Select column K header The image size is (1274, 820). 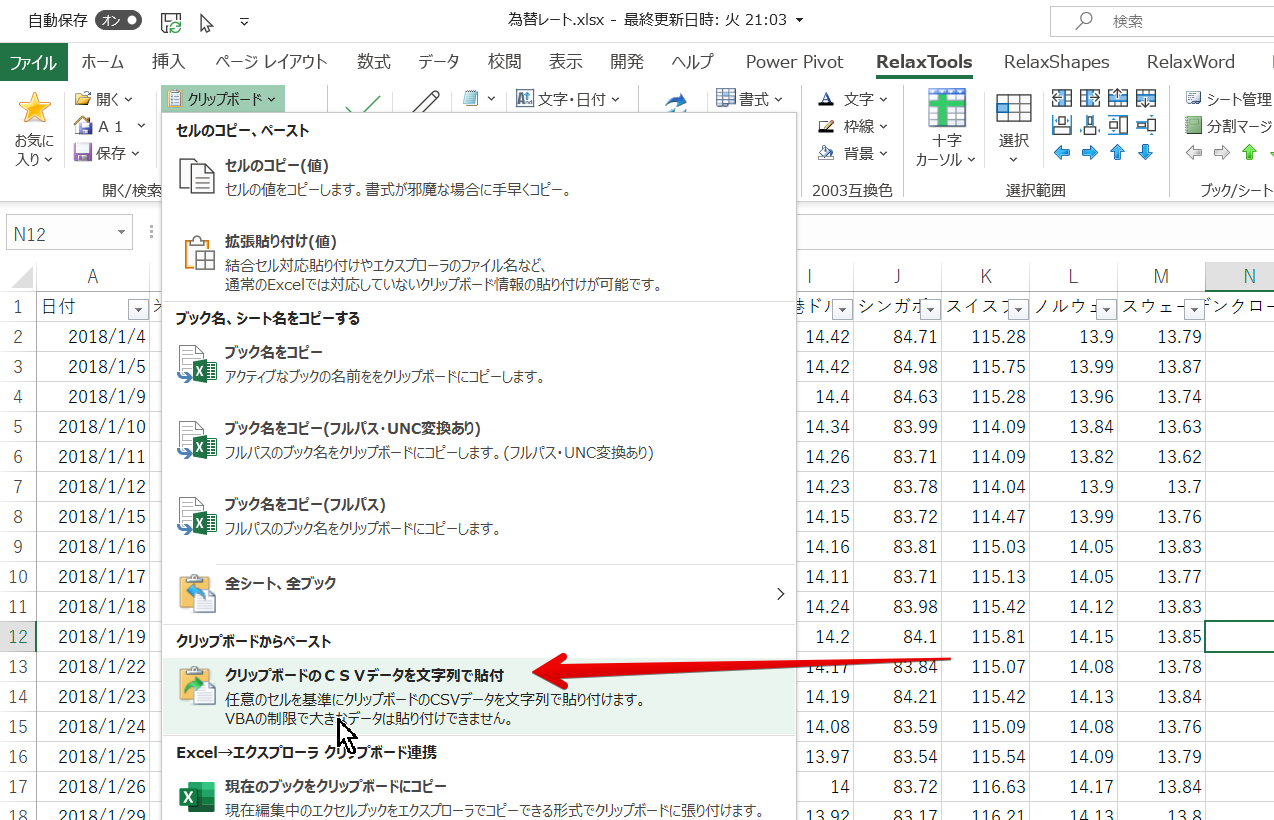[985, 277]
